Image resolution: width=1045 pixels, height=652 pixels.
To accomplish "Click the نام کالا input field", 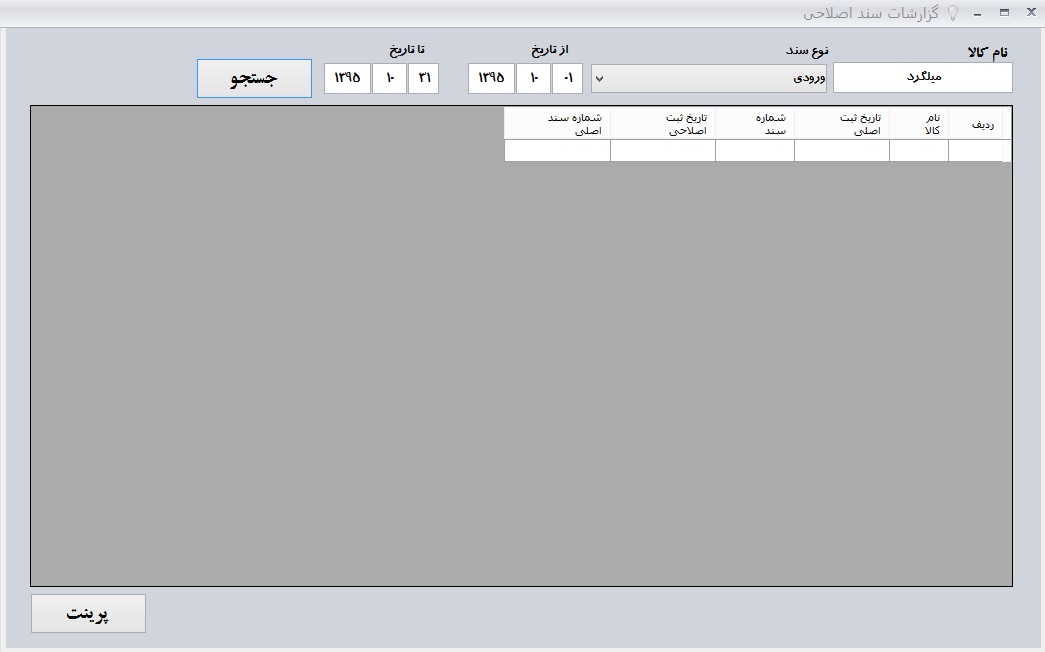I will pyautogui.click(x=922, y=78).
